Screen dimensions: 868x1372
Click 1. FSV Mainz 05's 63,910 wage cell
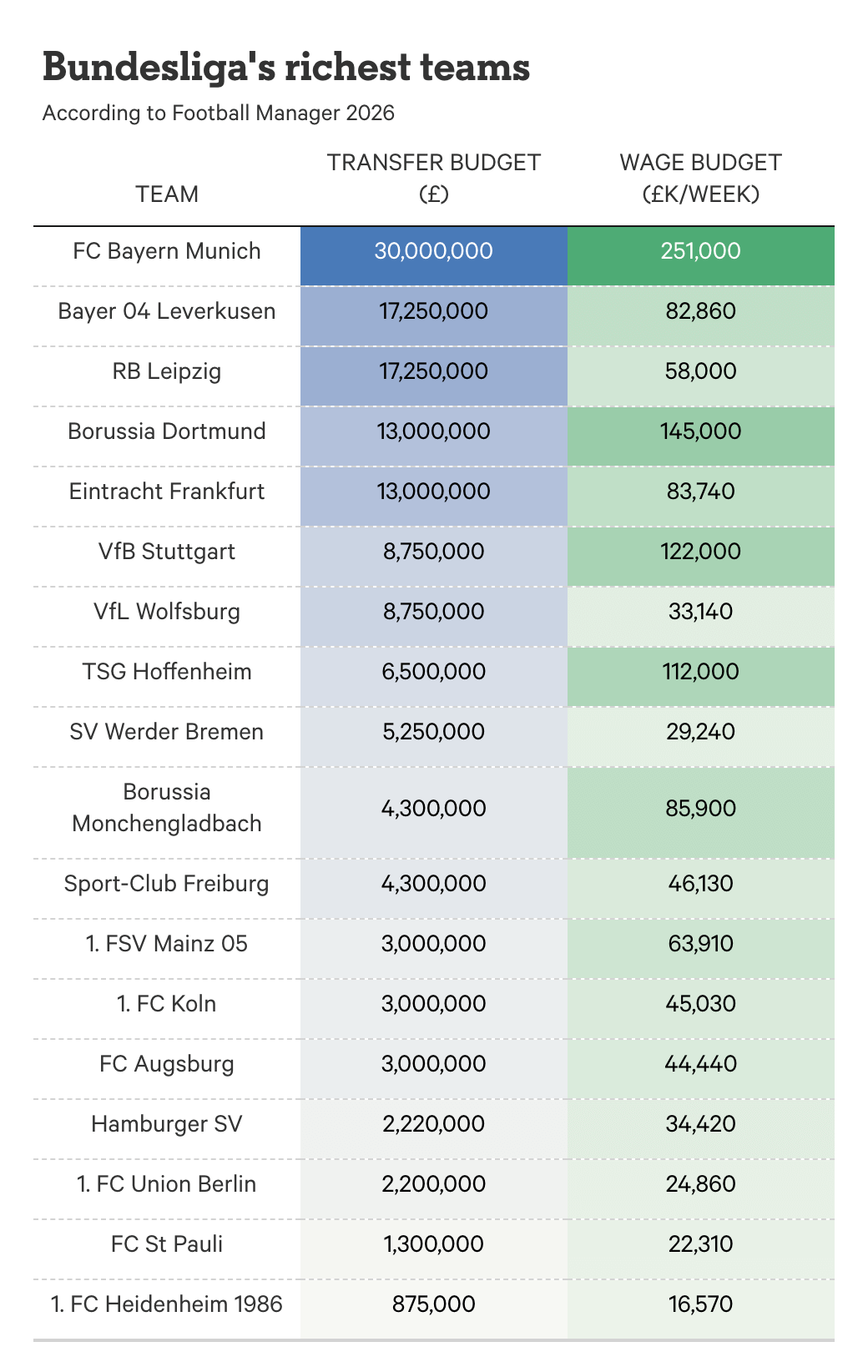[700, 944]
